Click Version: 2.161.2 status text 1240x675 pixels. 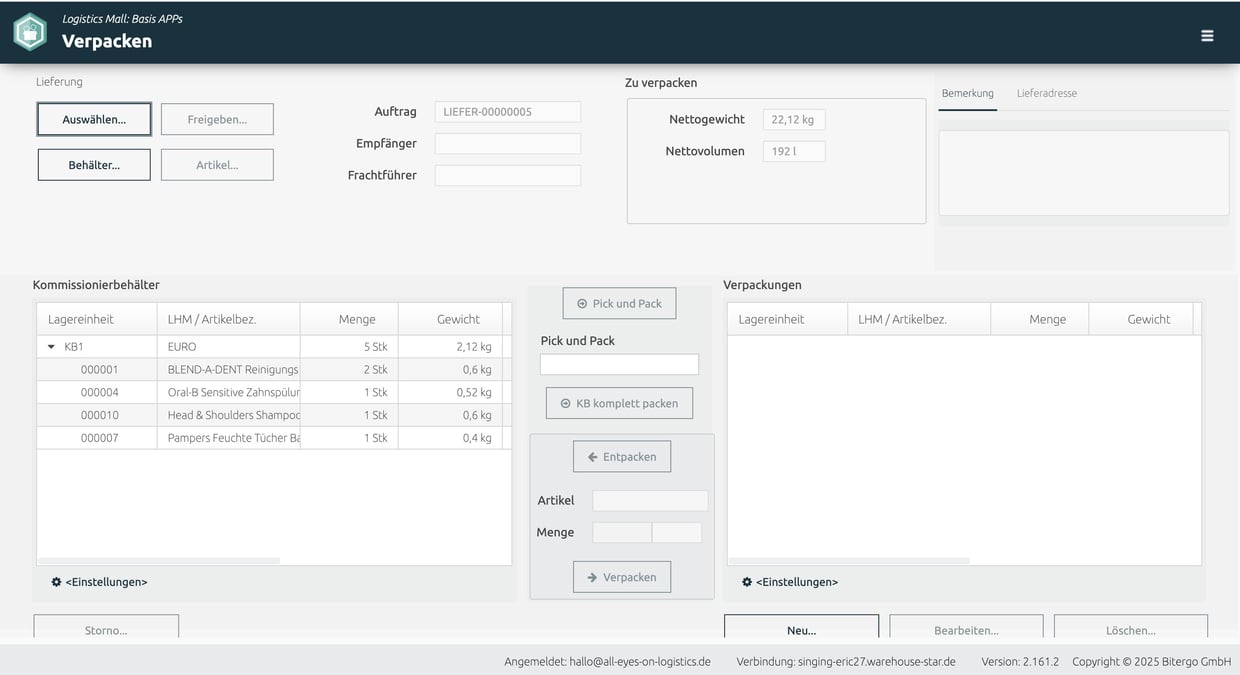1020,661
